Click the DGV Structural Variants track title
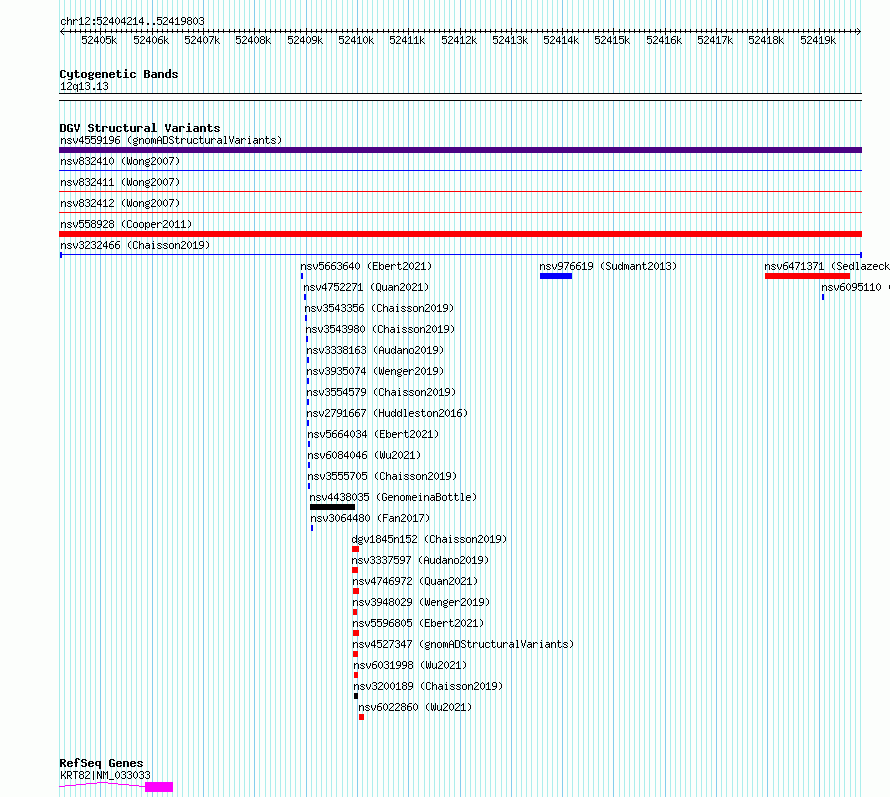The height and width of the screenshot is (797, 890). [140, 128]
